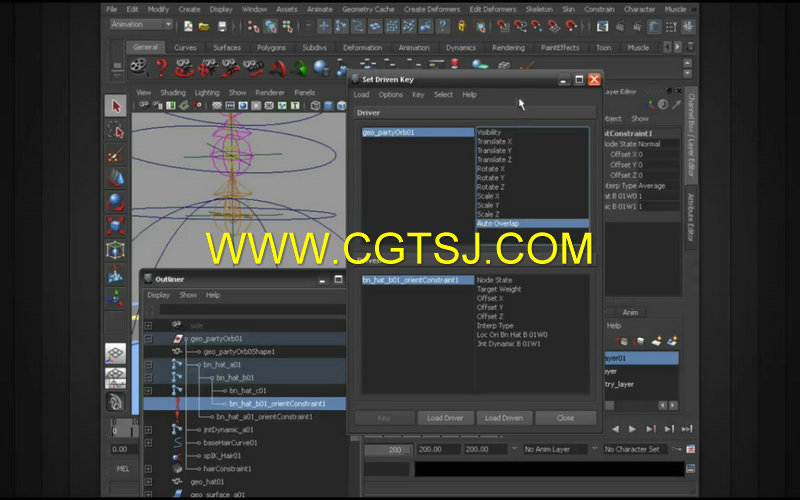Click the play forward button
Viewport: 800px width, 500px height.
[633, 429]
